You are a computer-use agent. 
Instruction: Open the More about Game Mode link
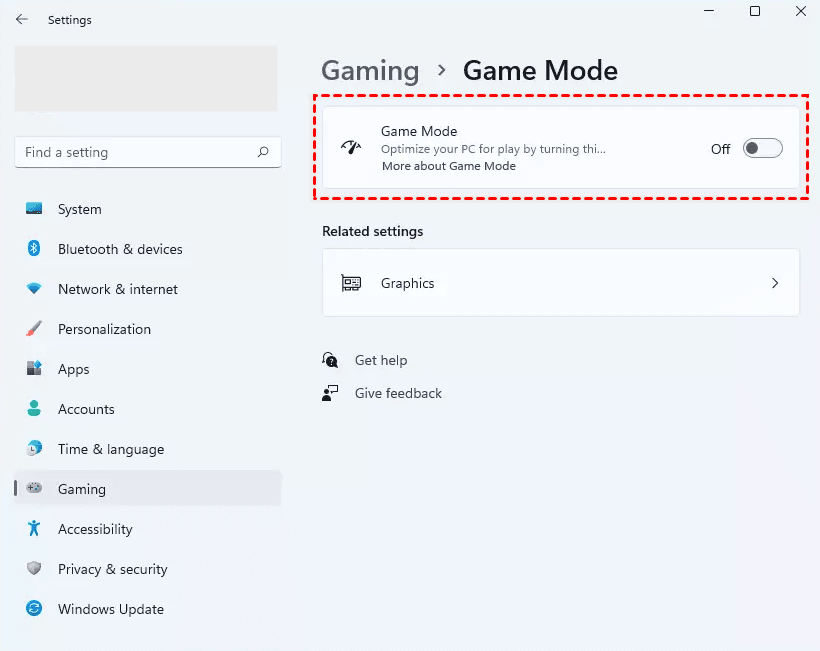[x=448, y=166]
